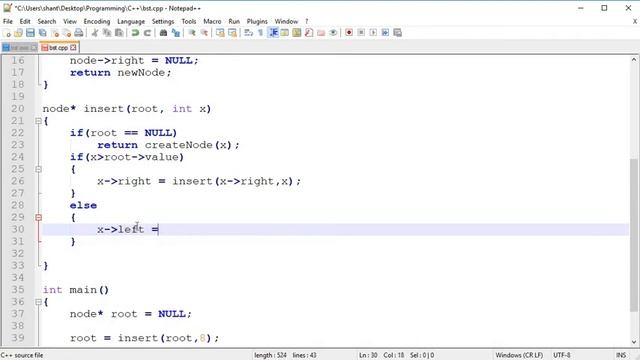Stop macro recording via the toolbar
The height and width of the screenshot is (360, 640).
361,33
